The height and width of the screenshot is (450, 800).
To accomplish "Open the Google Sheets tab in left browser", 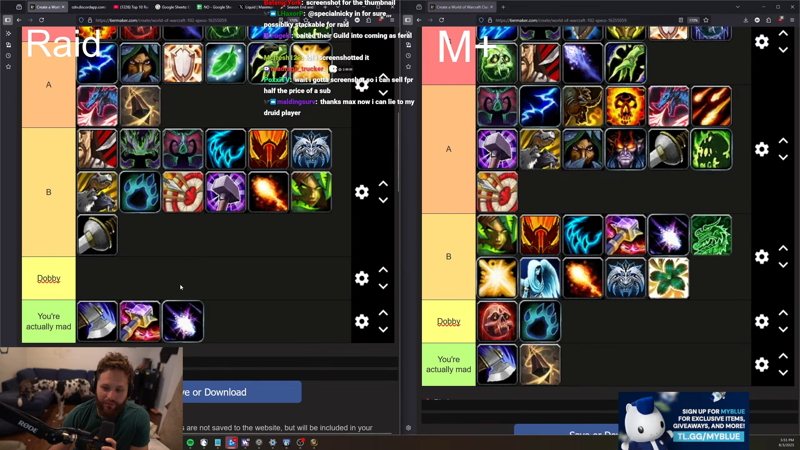I will 172,7.
